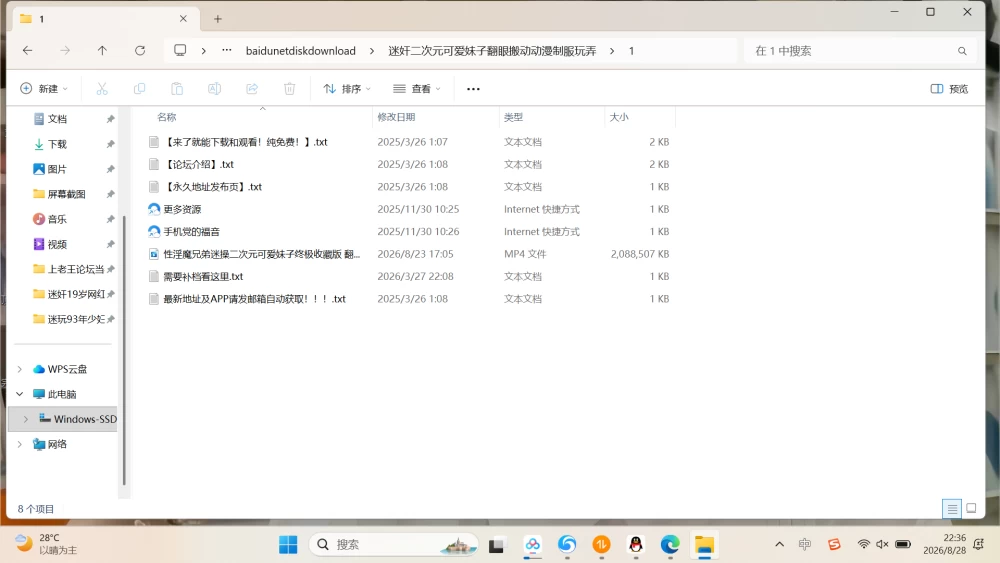The image size is (1000, 563).
Task: Refresh the current folder view
Action: click(140, 50)
